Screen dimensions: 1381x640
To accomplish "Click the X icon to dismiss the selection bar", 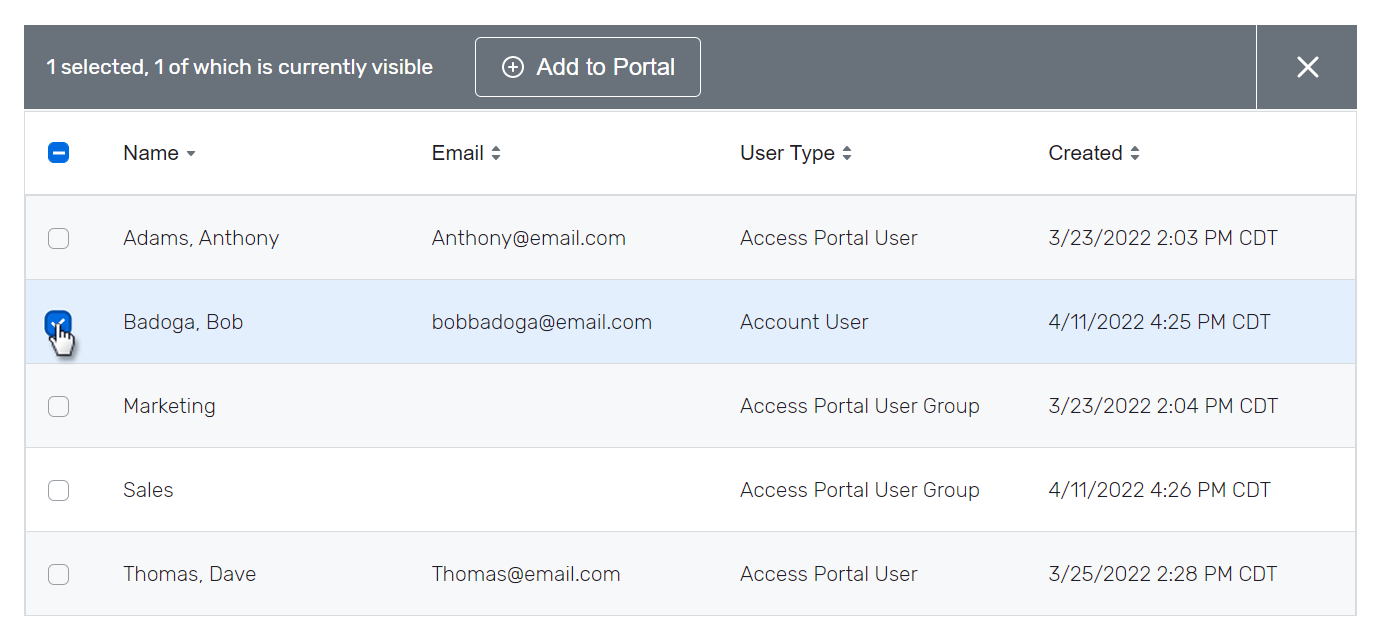I will click(x=1307, y=67).
